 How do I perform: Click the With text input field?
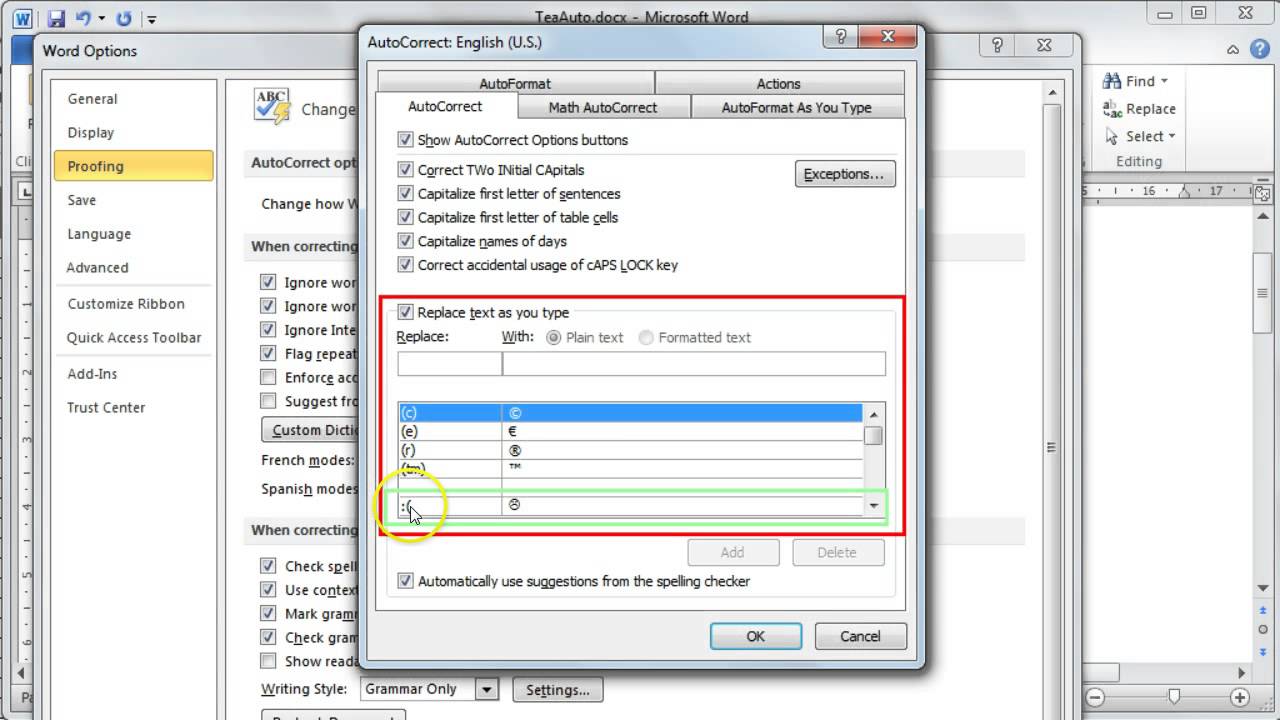click(694, 364)
